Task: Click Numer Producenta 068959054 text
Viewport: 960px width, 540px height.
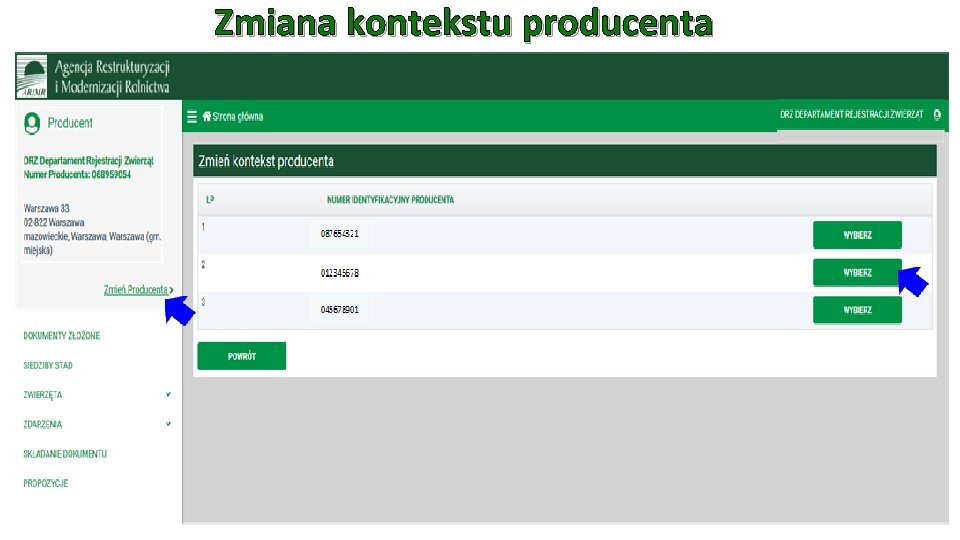Action: [x=77, y=174]
